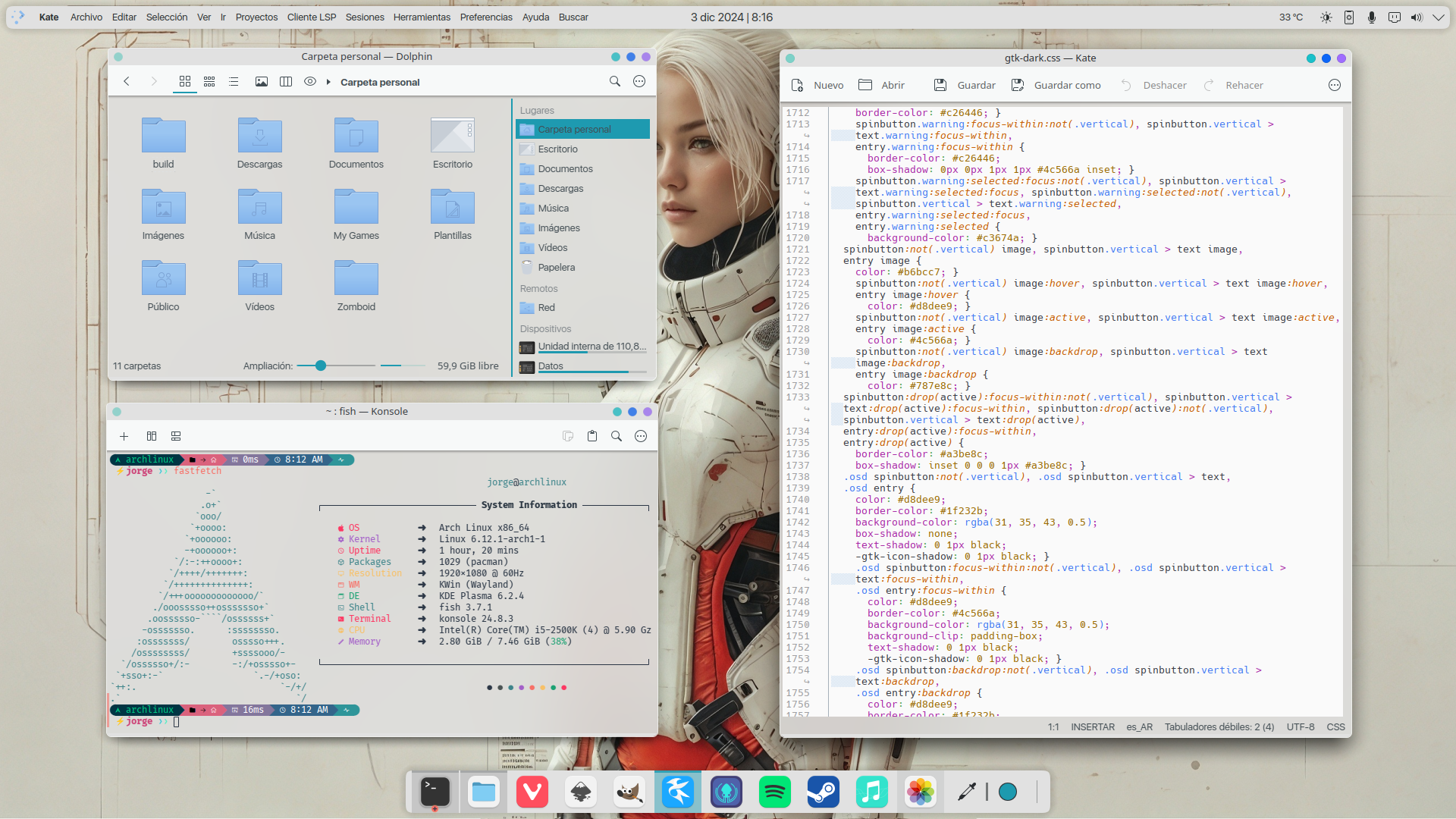This screenshot has height=819, width=1456.
Task: Click the Konsole paste clipboard icon
Action: (x=592, y=436)
